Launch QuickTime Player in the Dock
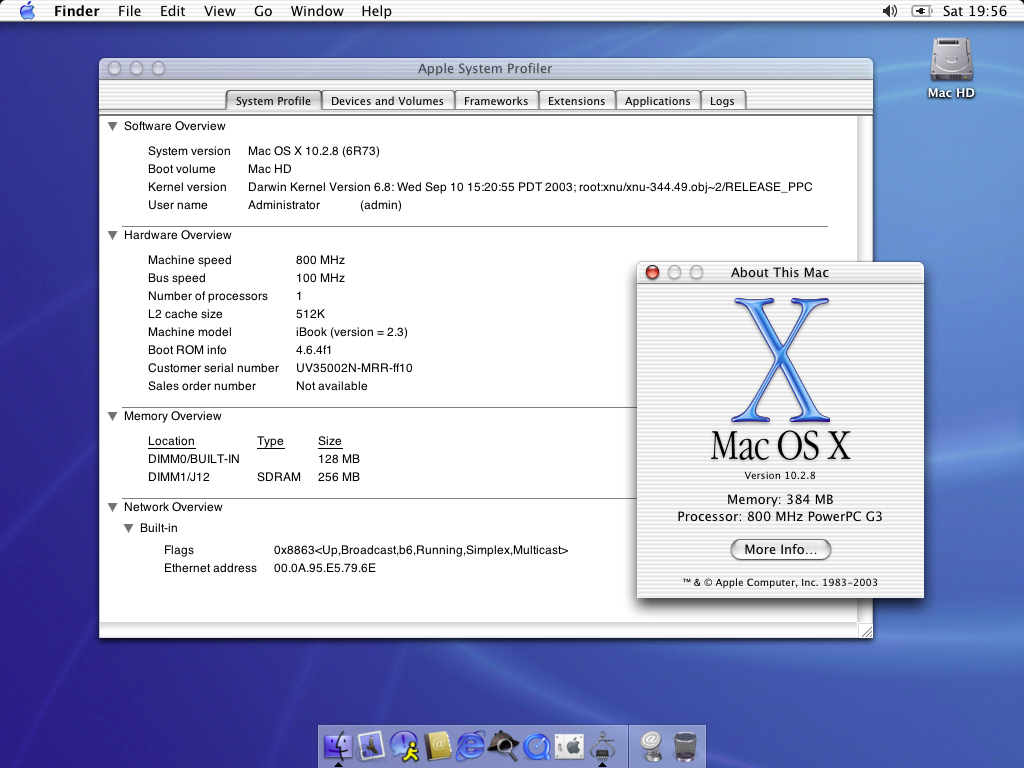The width and height of the screenshot is (1024, 768). pyautogui.click(x=536, y=745)
